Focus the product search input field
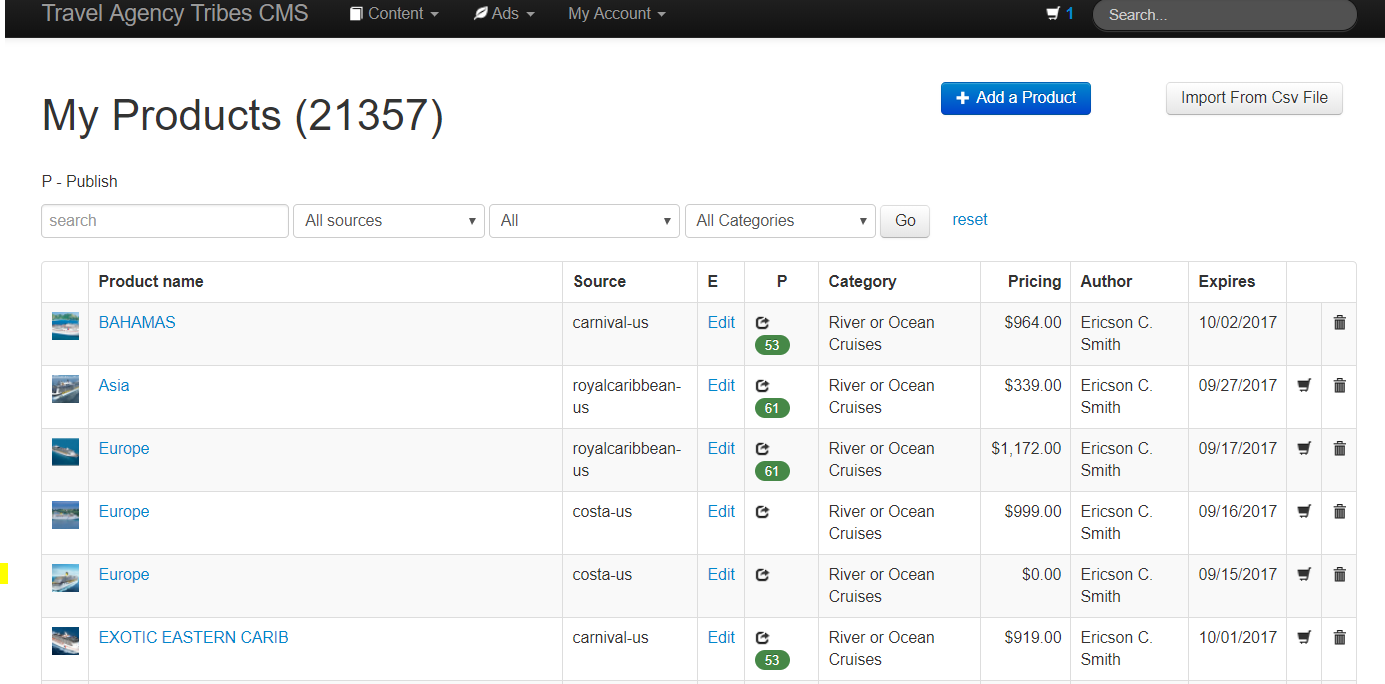The image size is (1385, 684). [x=165, y=221]
